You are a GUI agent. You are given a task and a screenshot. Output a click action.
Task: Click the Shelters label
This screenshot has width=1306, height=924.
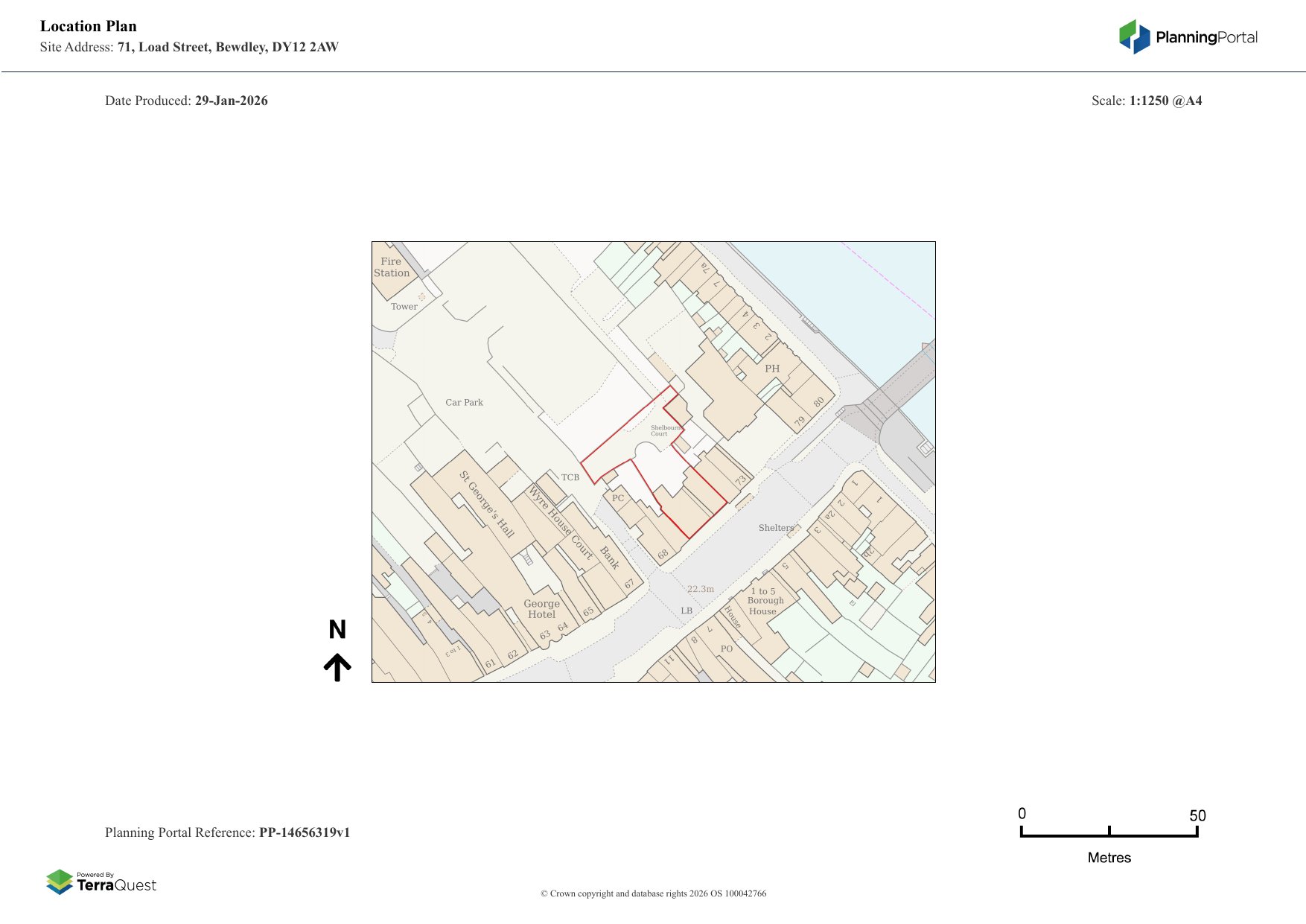click(776, 528)
